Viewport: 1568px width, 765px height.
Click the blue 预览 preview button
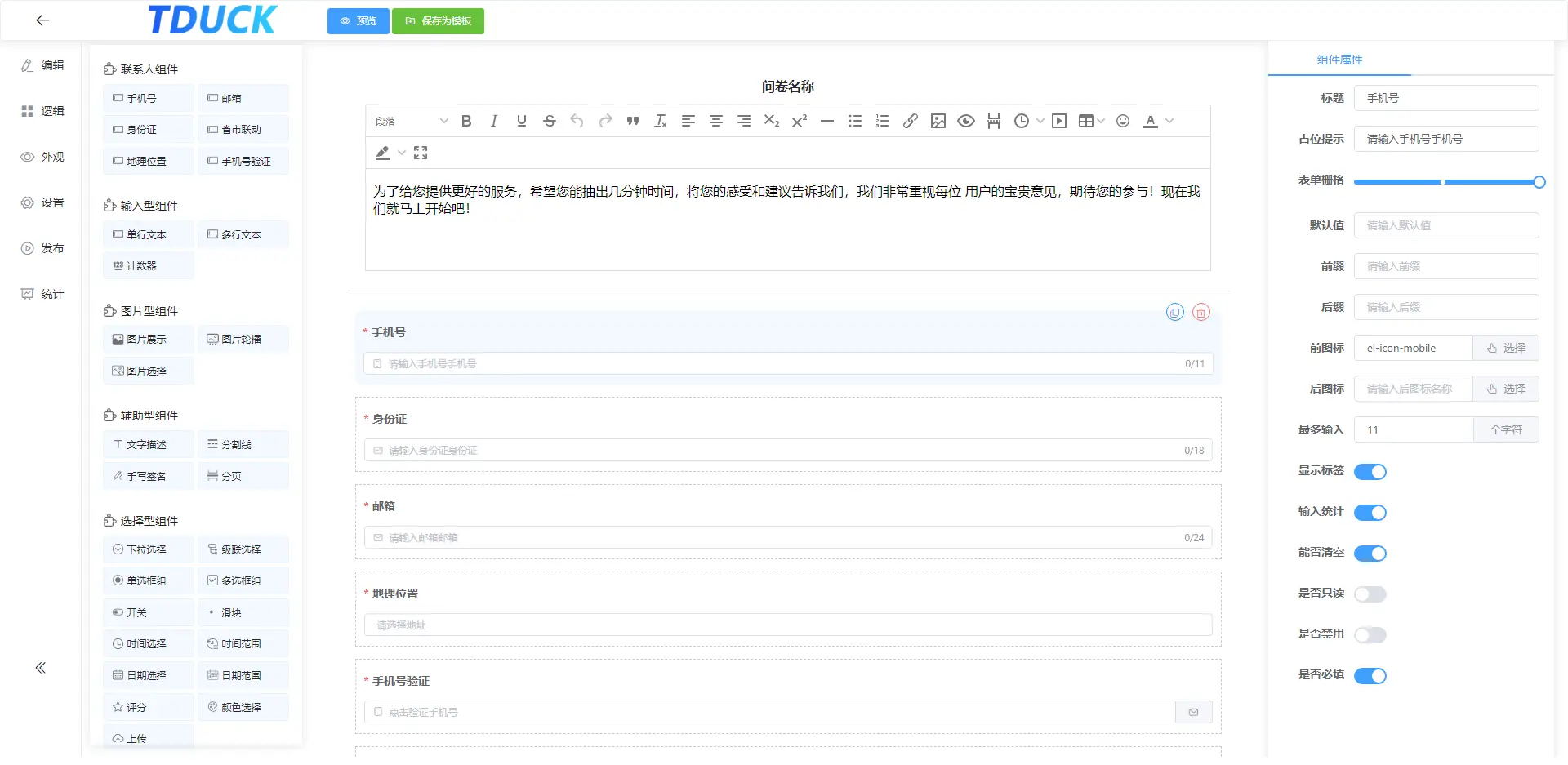(359, 21)
